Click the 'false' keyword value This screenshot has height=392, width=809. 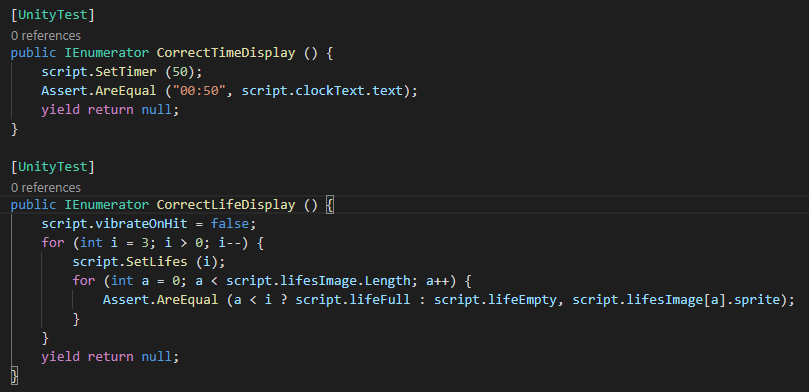(230, 224)
